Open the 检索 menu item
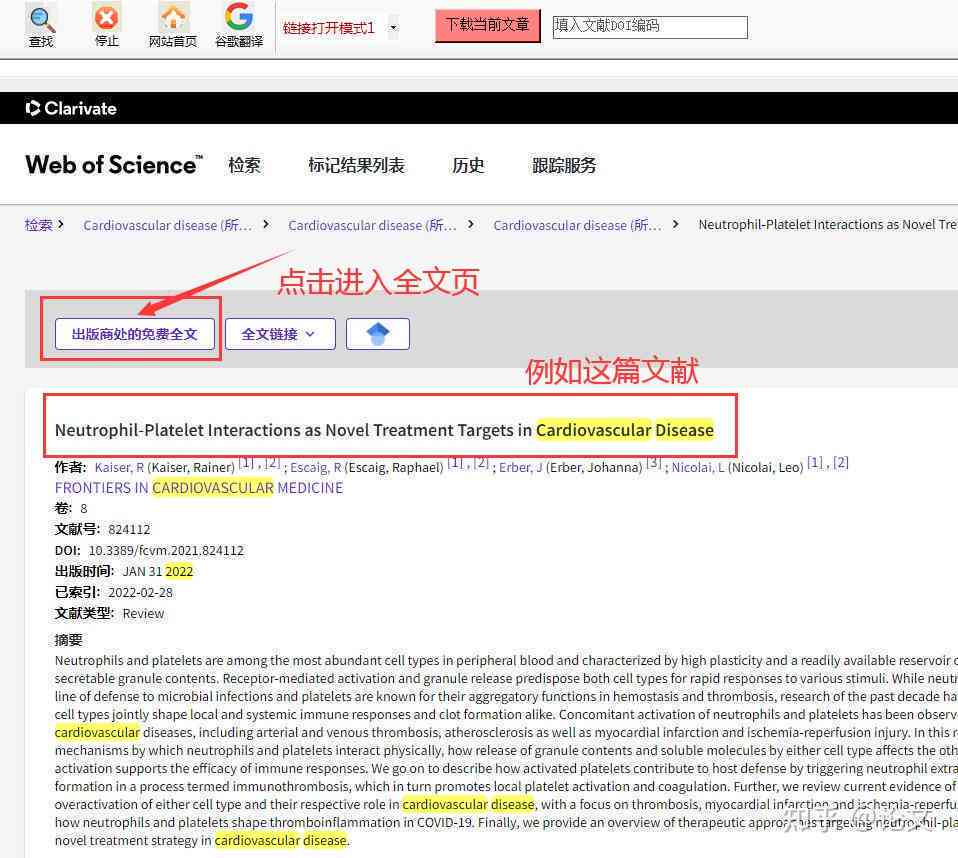958x858 pixels. click(x=244, y=165)
